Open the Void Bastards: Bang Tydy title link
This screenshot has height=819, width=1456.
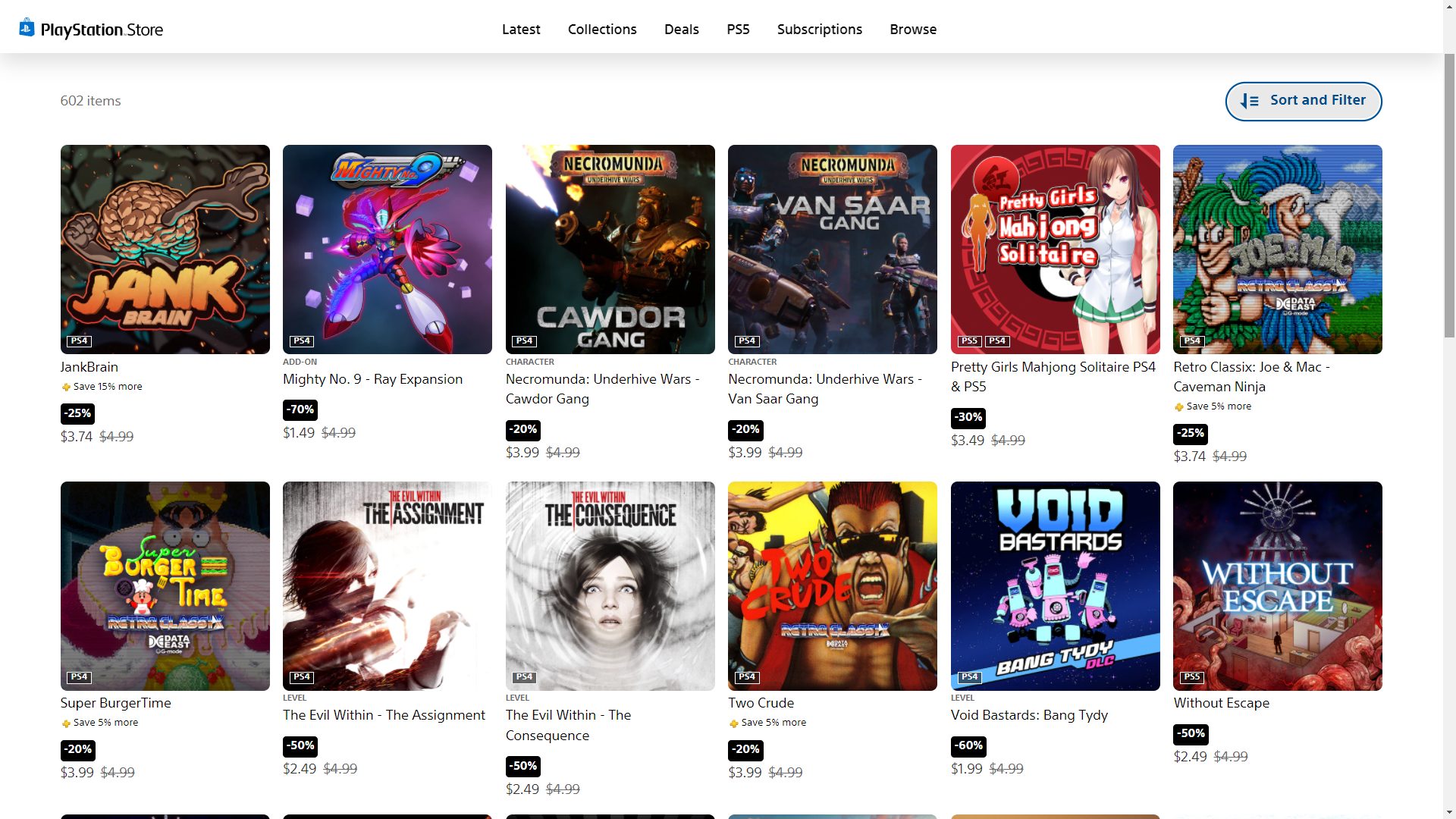click(1029, 715)
